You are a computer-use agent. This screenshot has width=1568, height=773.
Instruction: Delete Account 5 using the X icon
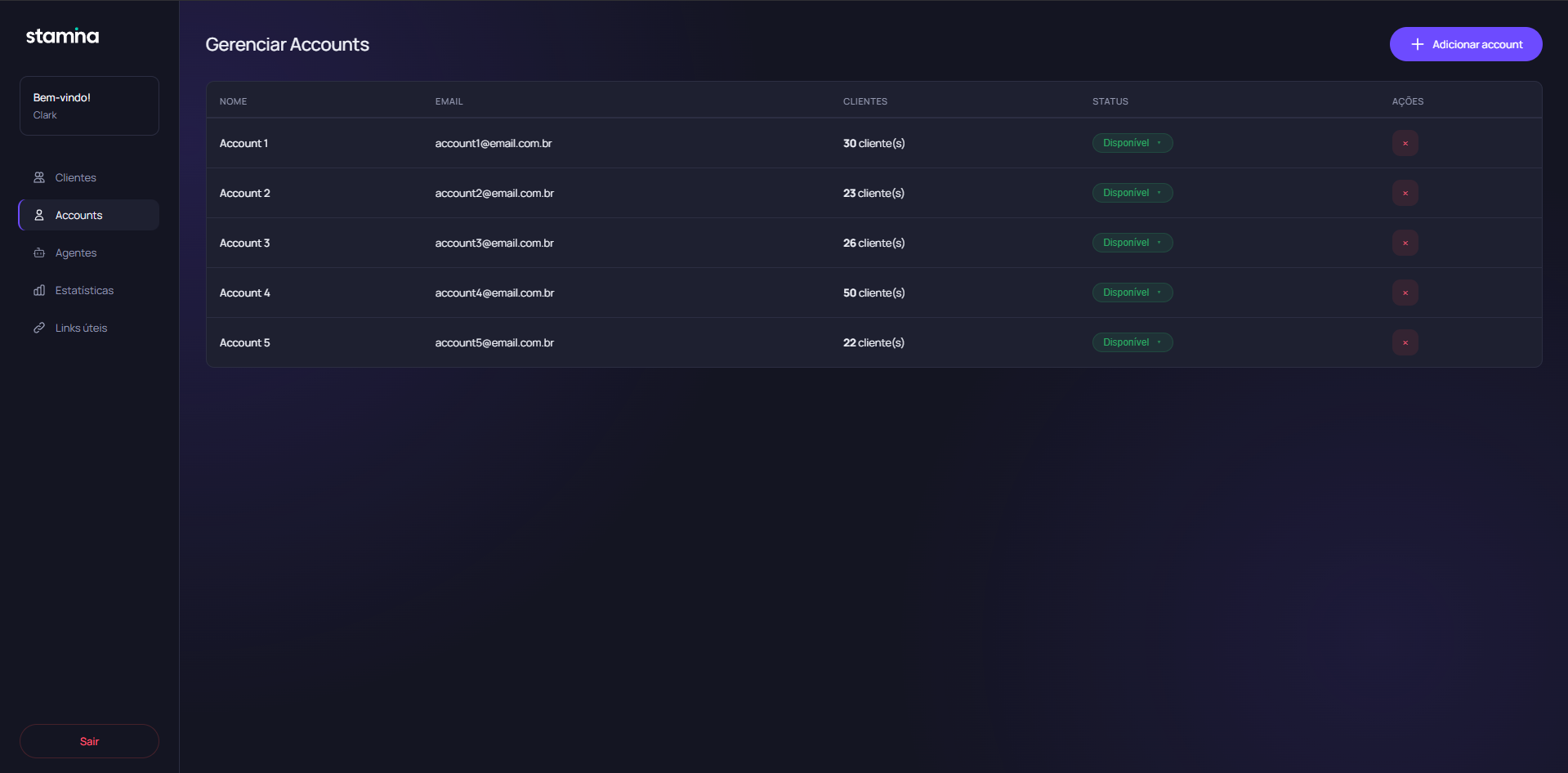click(x=1405, y=342)
